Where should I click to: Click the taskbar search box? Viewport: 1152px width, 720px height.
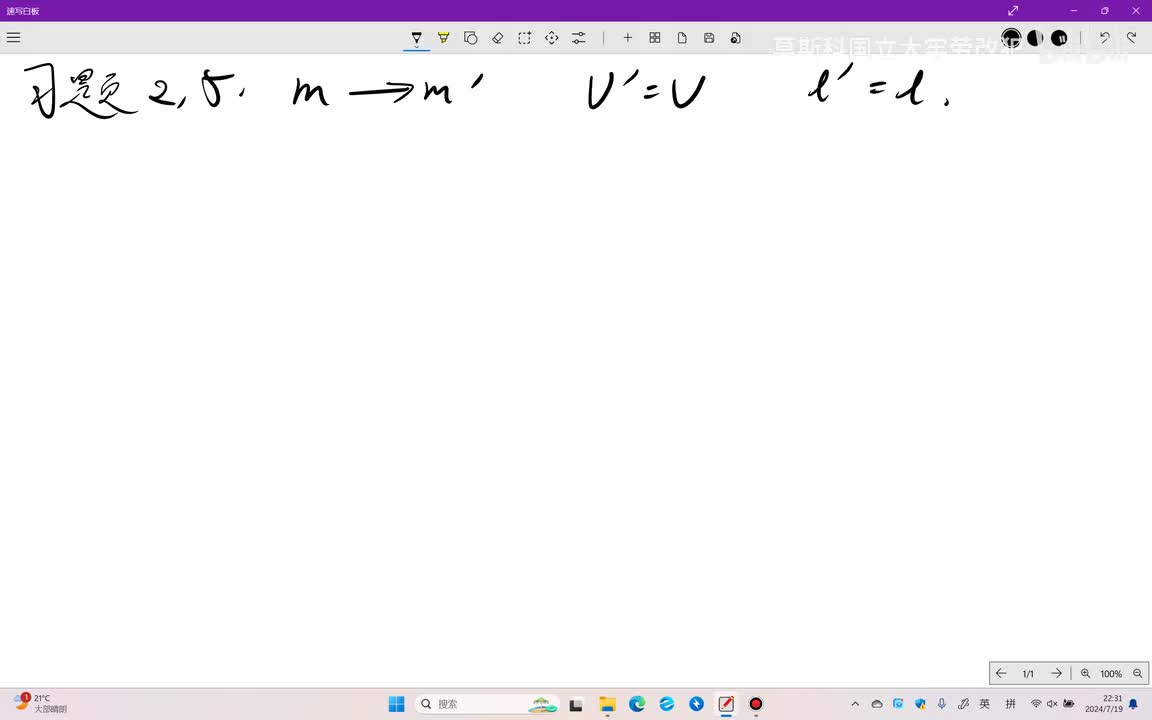(x=486, y=704)
